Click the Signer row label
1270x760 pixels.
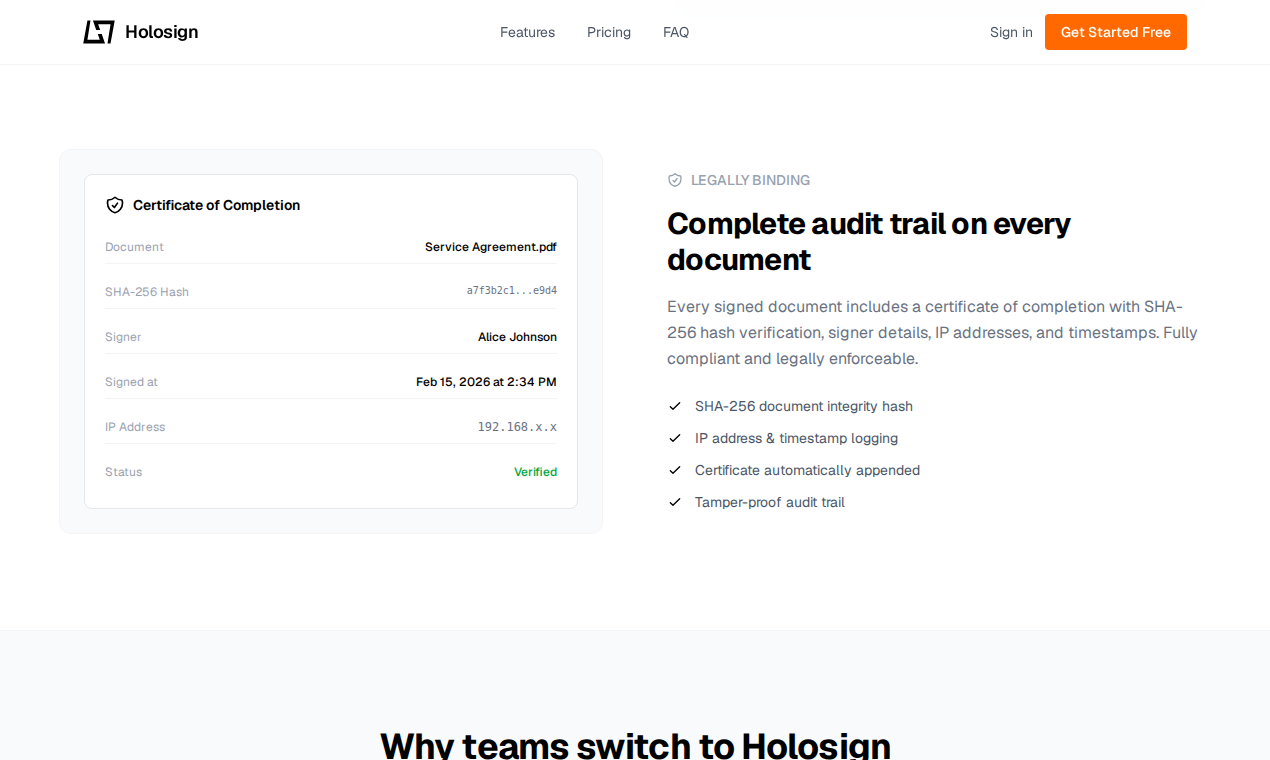[123, 337]
